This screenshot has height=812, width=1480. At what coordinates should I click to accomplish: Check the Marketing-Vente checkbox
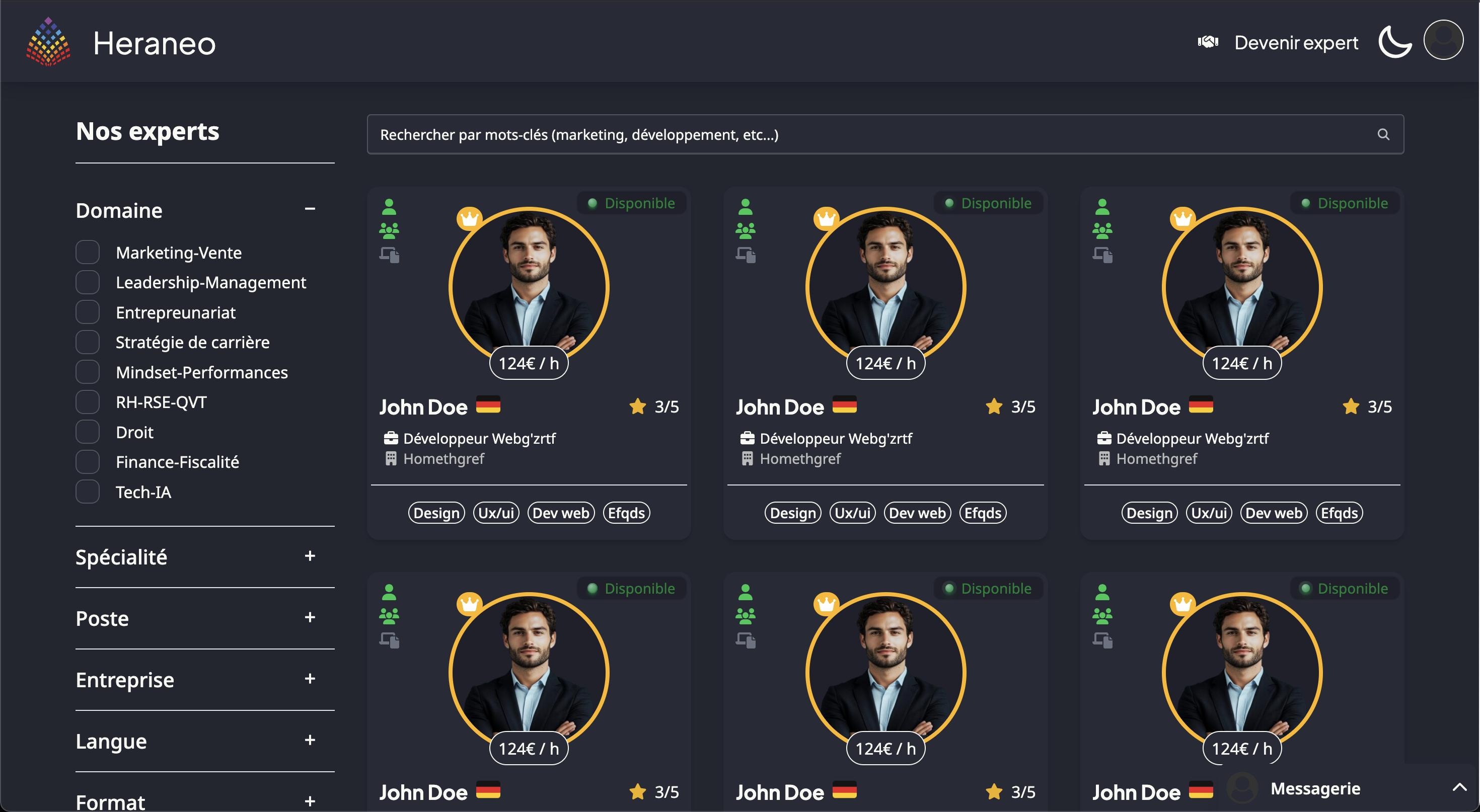(88, 252)
